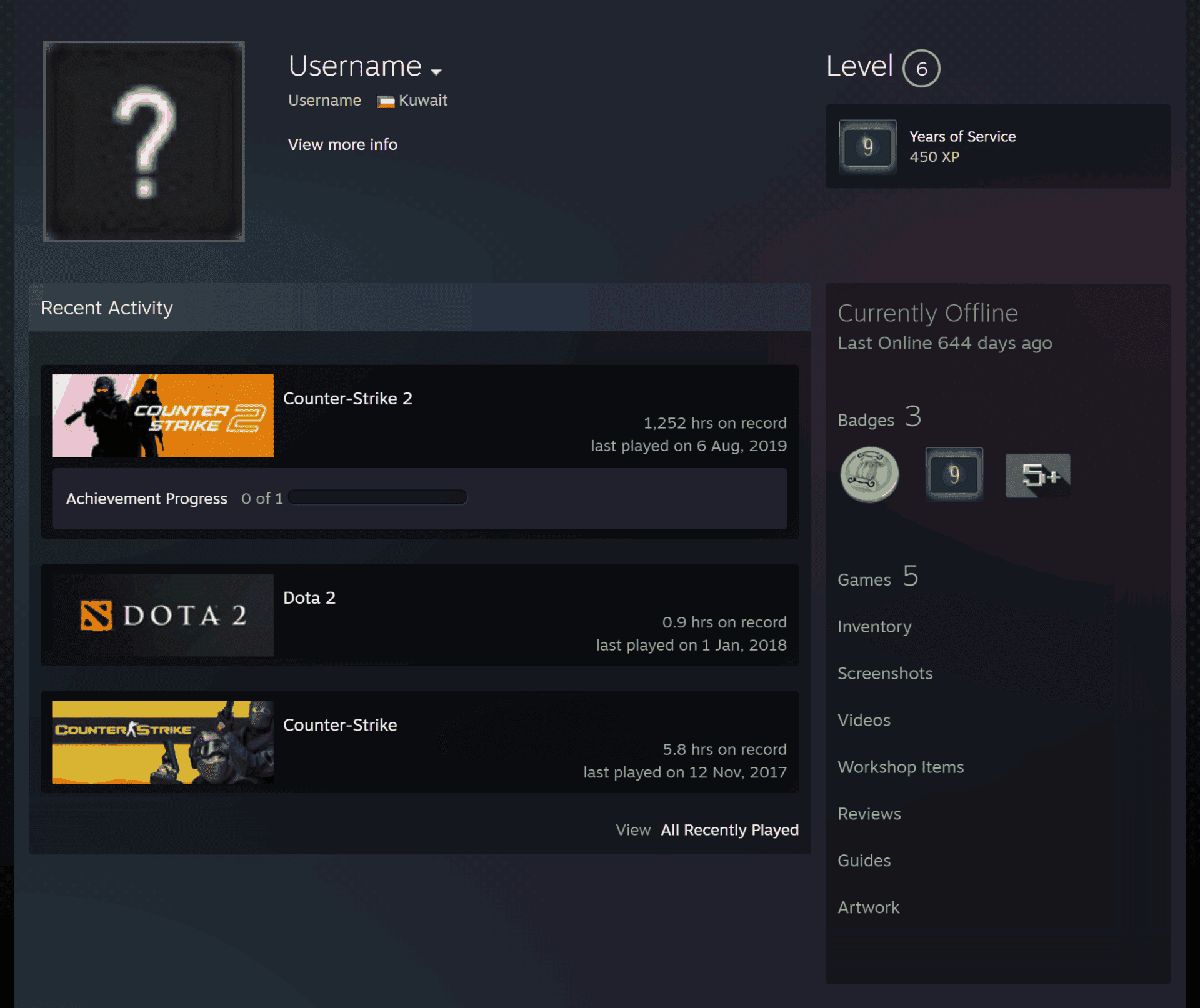1200x1008 pixels.
Task: Open the Screenshots link
Action: click(885, 673)
